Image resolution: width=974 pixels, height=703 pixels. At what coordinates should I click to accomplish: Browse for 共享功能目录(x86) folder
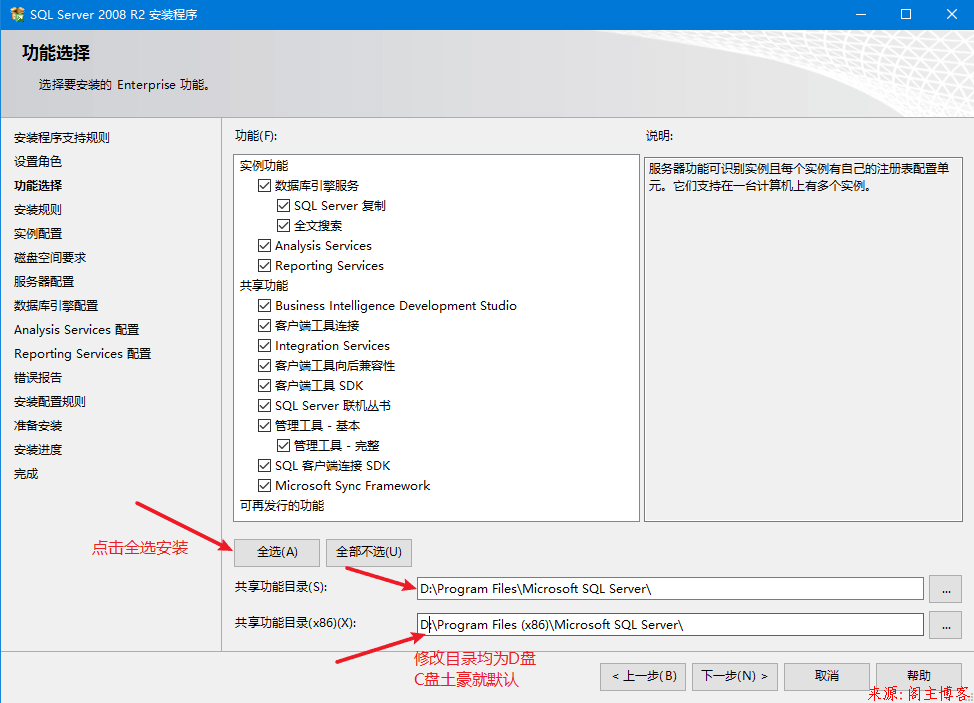[x=945, y=625]
